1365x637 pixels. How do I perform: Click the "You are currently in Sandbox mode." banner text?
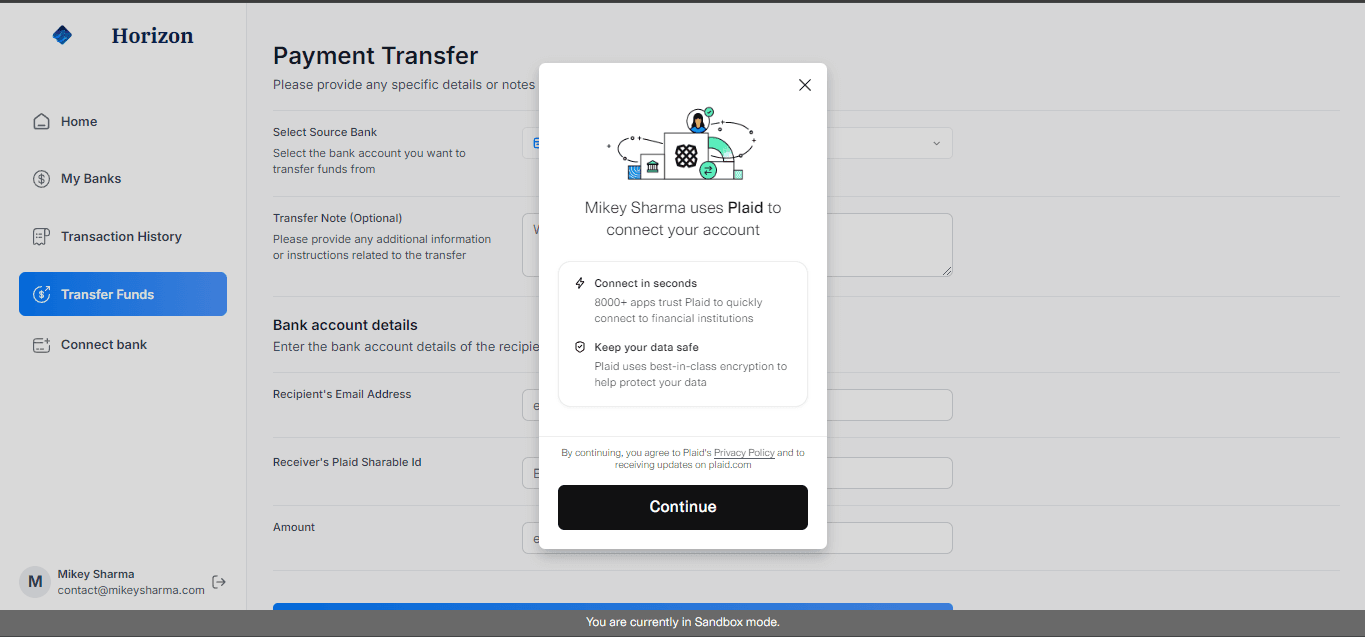coord(683,622)
